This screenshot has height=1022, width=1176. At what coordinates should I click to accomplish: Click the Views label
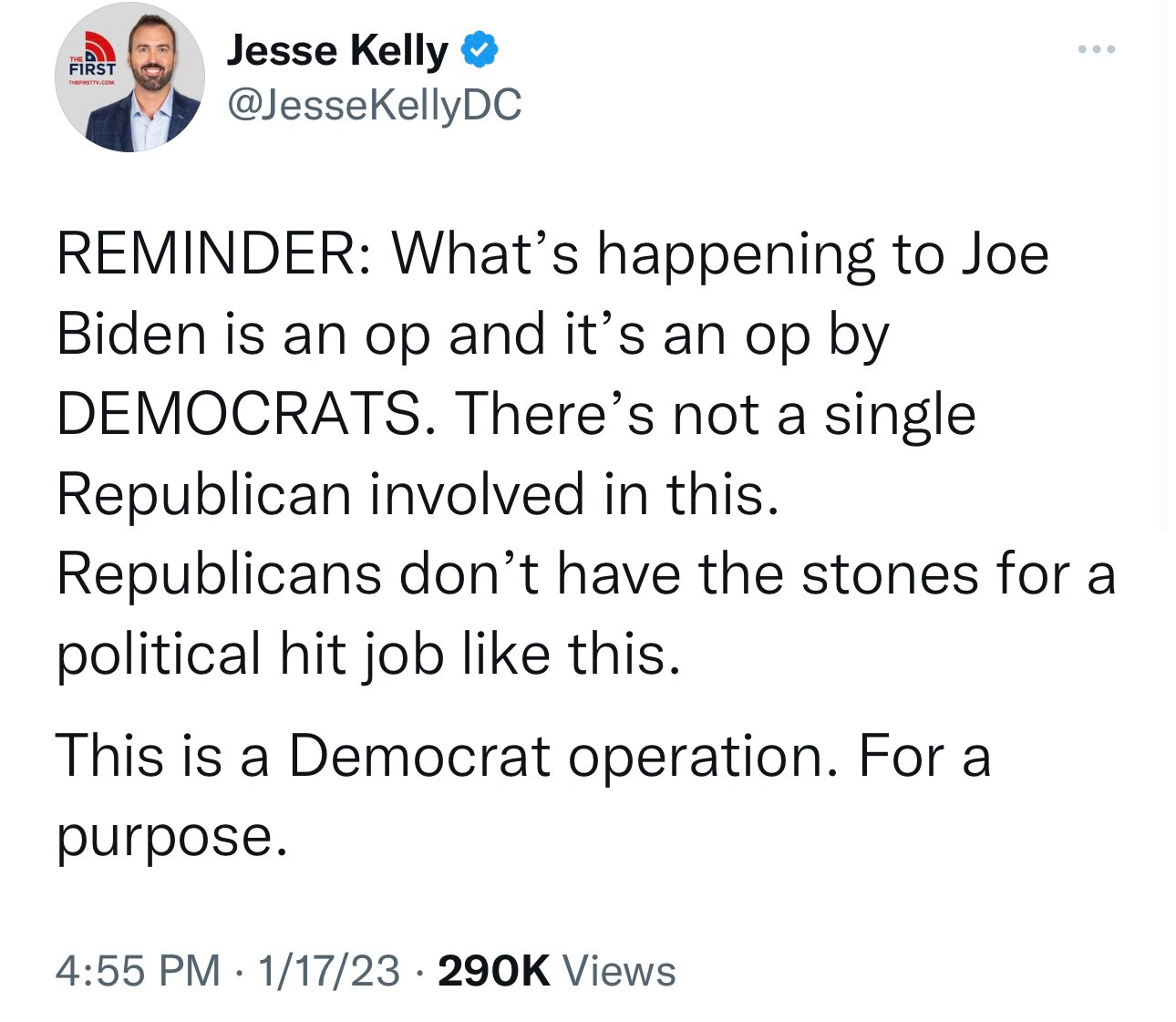[619, 970]
